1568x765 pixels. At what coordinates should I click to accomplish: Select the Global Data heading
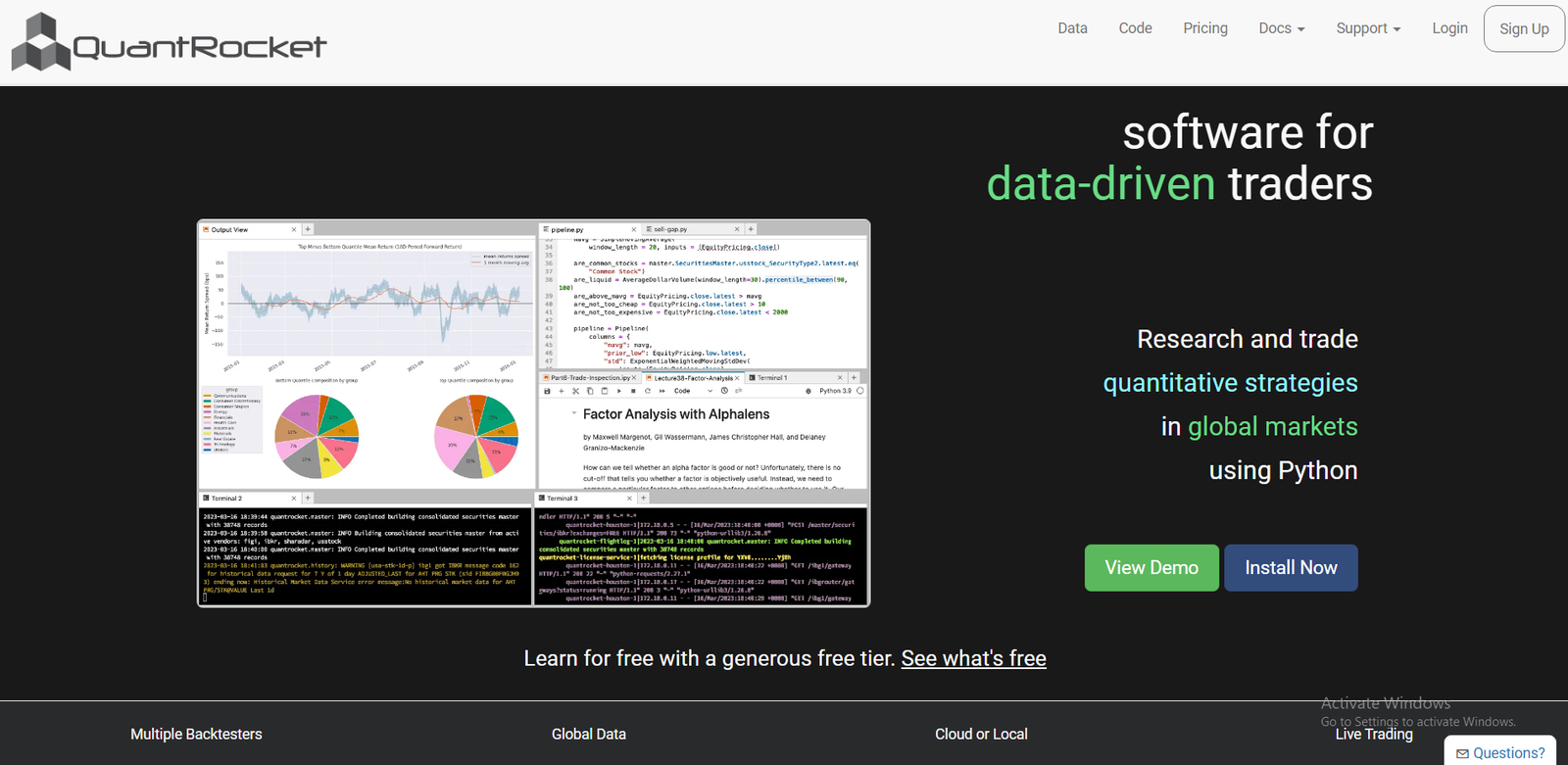pyautogui.click(x=589, y=734)
